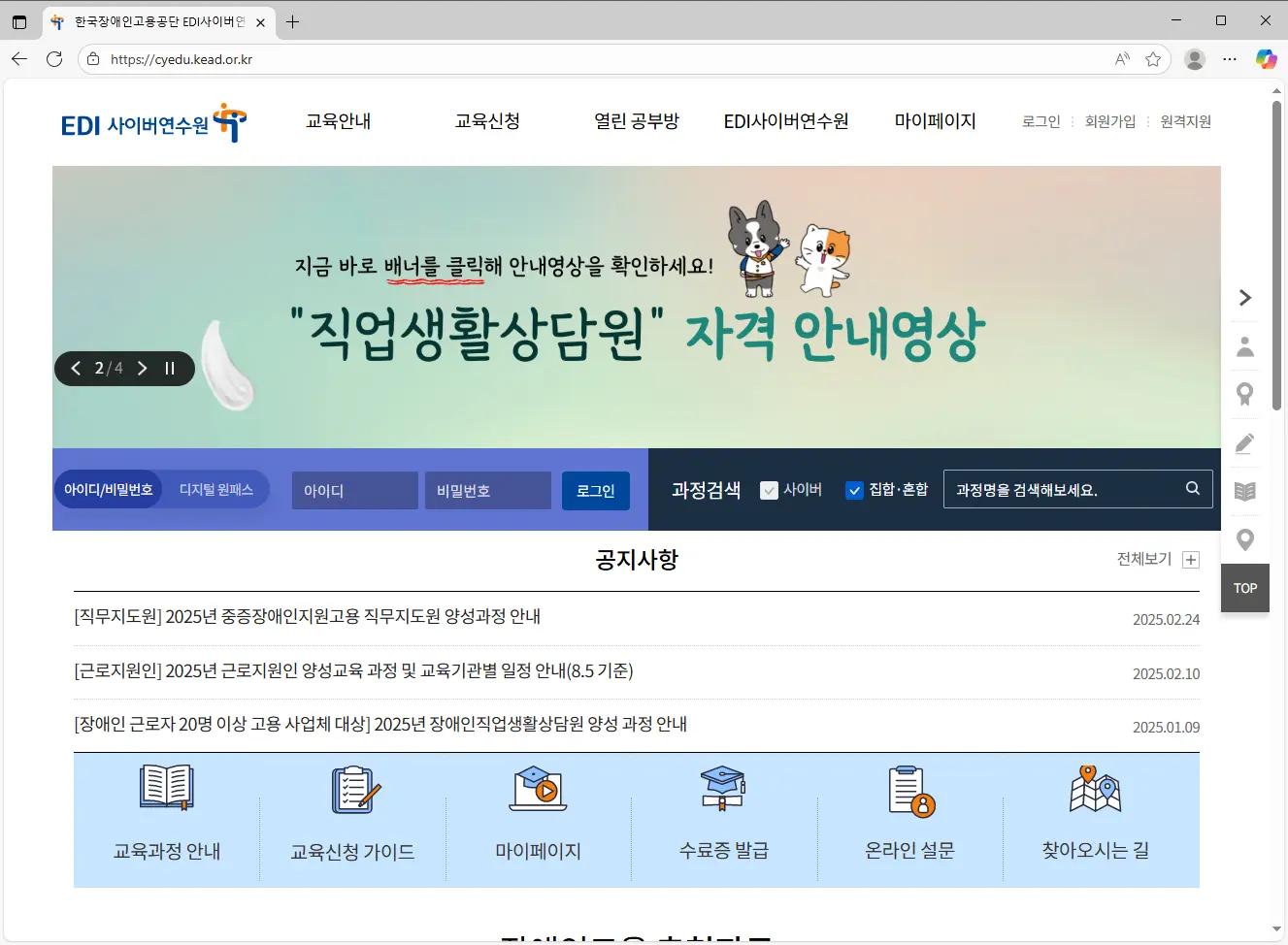Open the EDI사이버연수원 menu
Viewport: 1288px width, 945px height.
point(786,121)
